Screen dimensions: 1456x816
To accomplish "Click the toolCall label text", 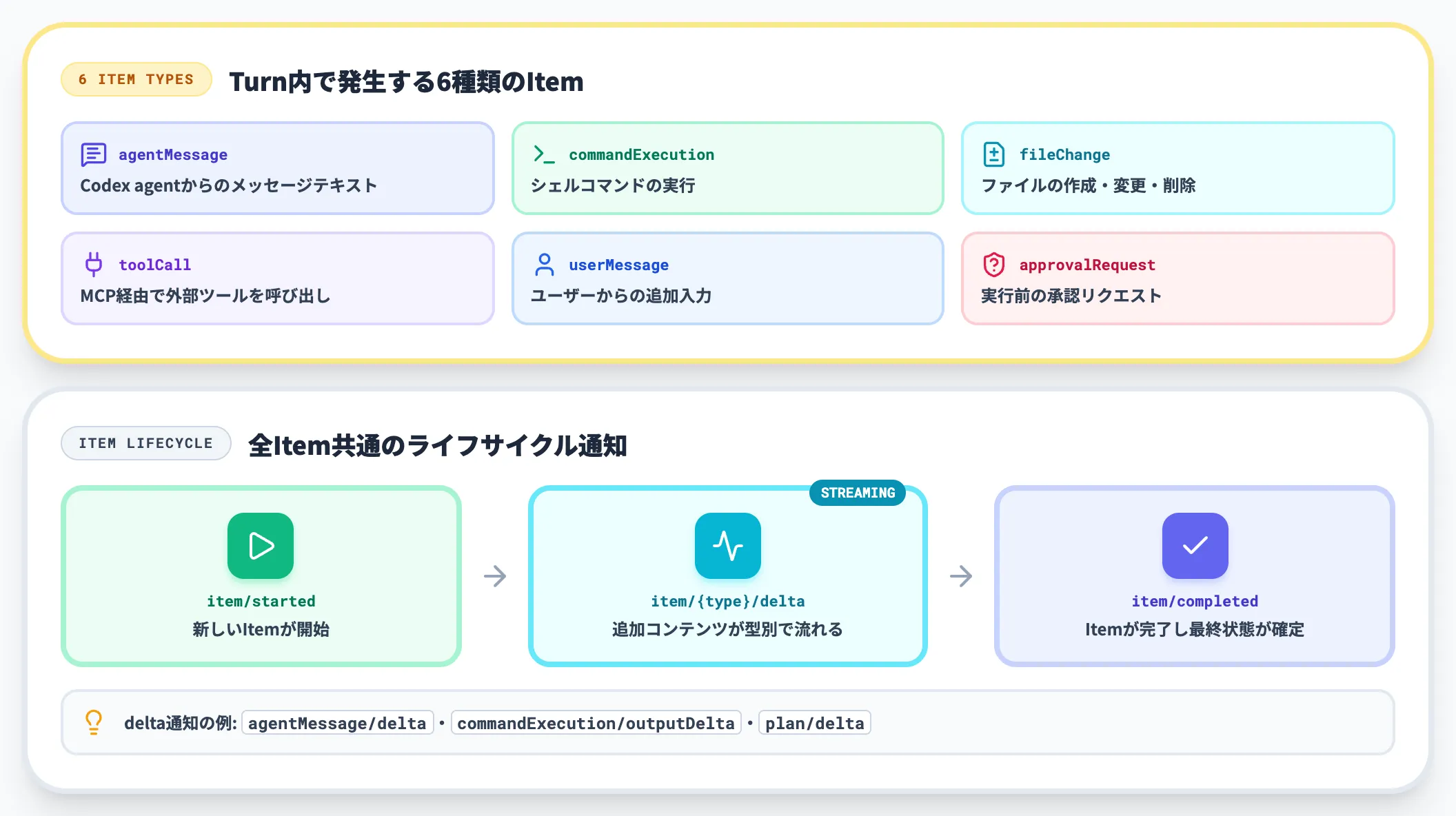I will 155,265.
